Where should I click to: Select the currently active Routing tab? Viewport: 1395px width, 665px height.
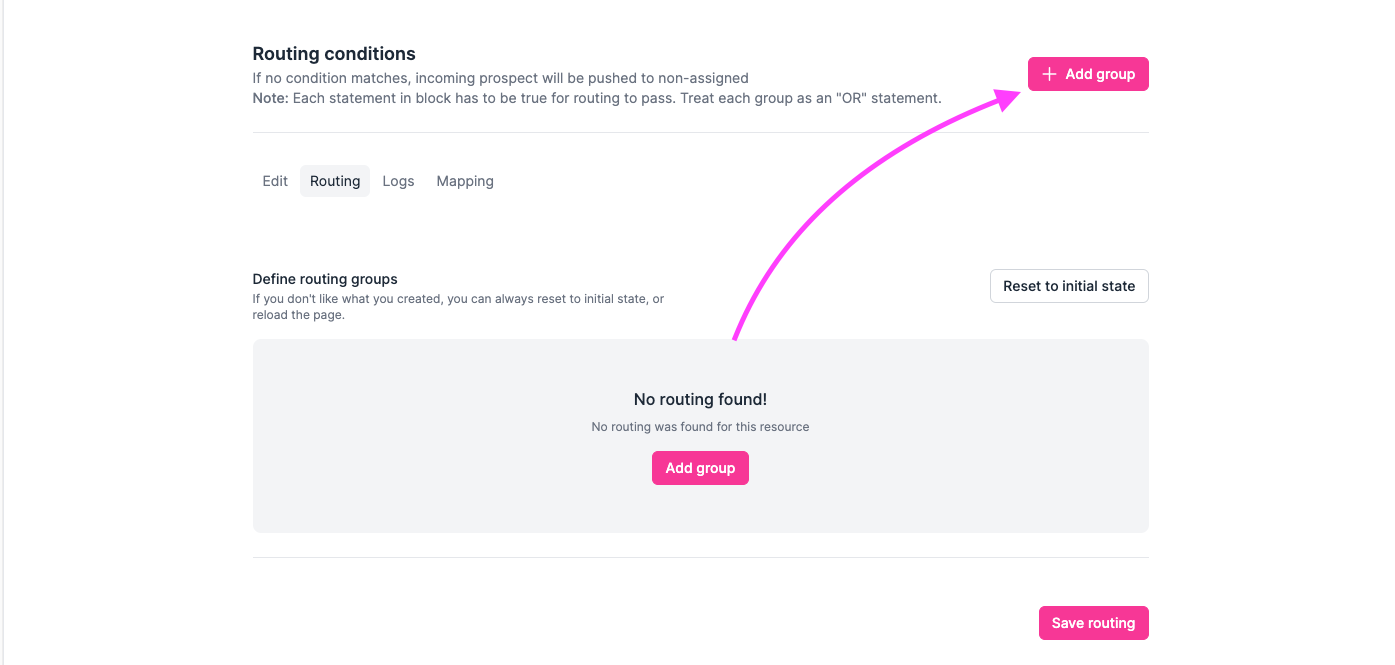[x=334, y=181]
